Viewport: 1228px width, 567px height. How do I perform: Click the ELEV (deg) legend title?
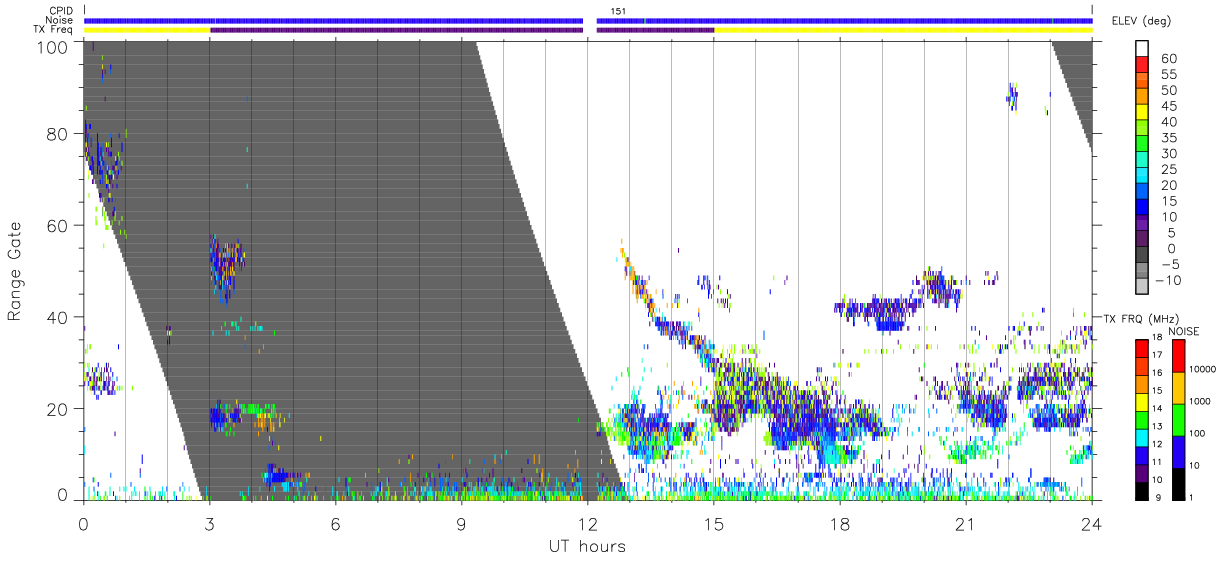(1142, 21)
